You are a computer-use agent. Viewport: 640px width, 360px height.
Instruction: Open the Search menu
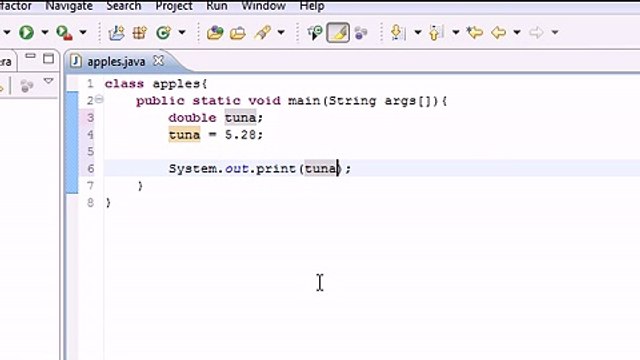124,6
